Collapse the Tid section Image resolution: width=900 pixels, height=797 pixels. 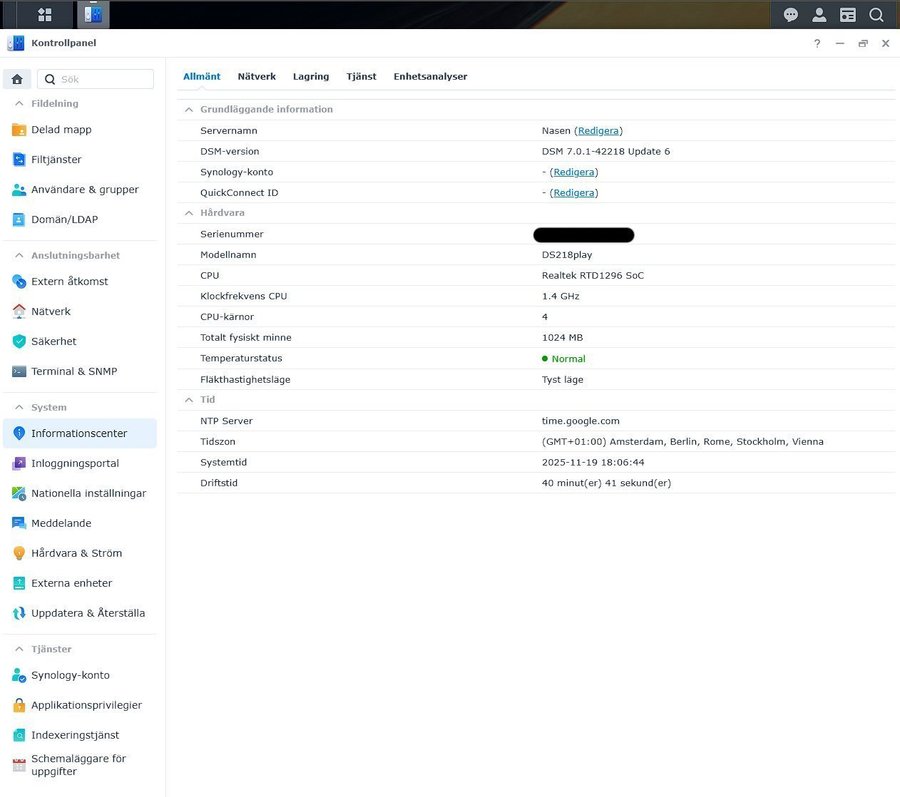pyautogui.click(x=188, y=400)
